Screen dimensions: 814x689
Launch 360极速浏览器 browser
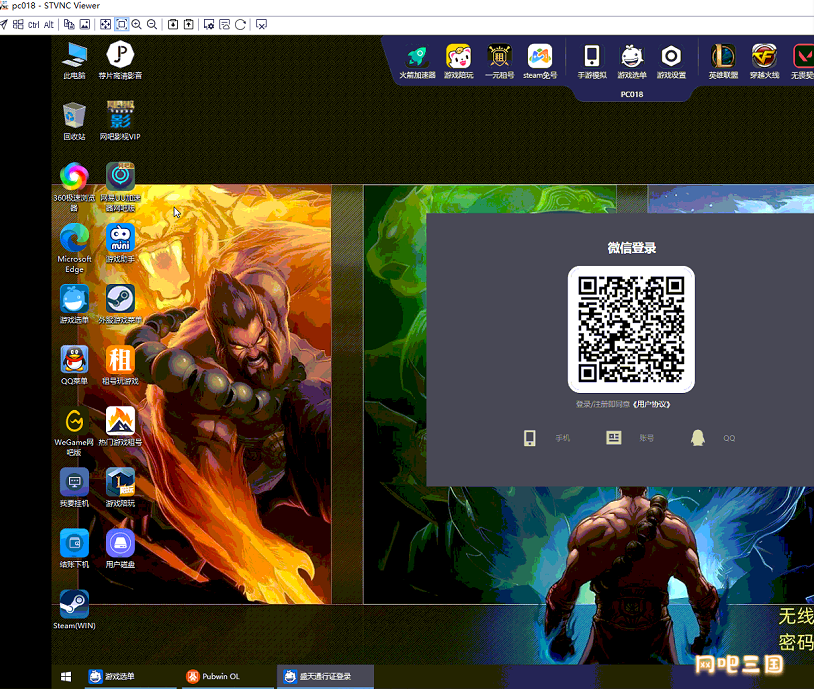coord(74,187)
